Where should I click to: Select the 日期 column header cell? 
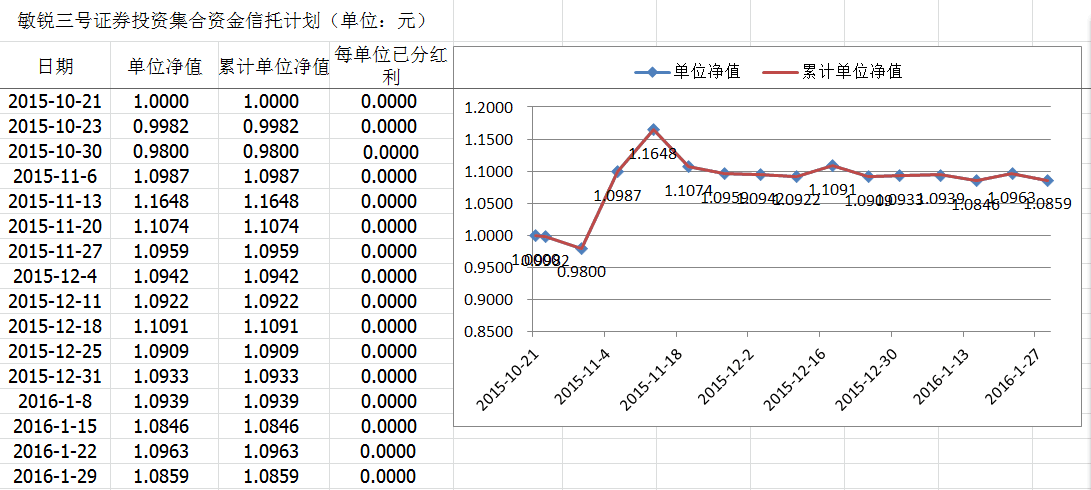click(55, 66)
